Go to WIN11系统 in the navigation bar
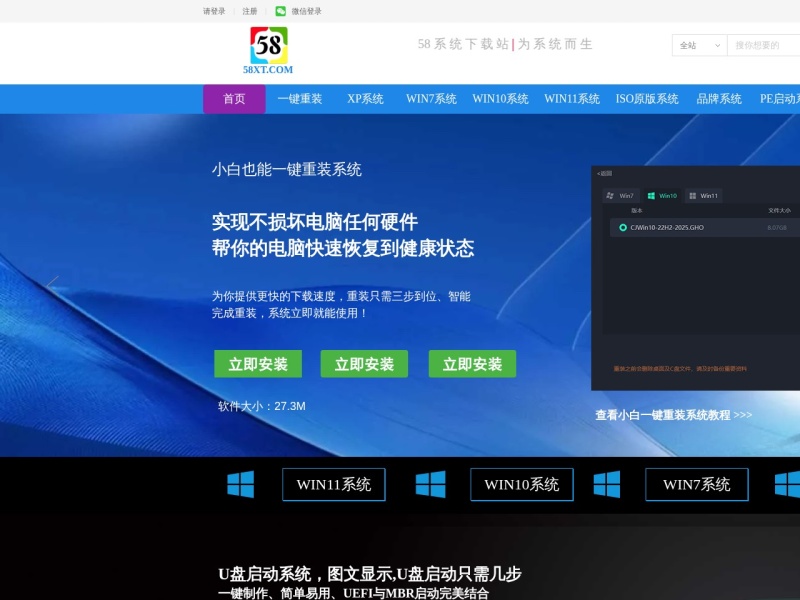The height and width of the screenshot is (600, 800). (x=572, y=99)
